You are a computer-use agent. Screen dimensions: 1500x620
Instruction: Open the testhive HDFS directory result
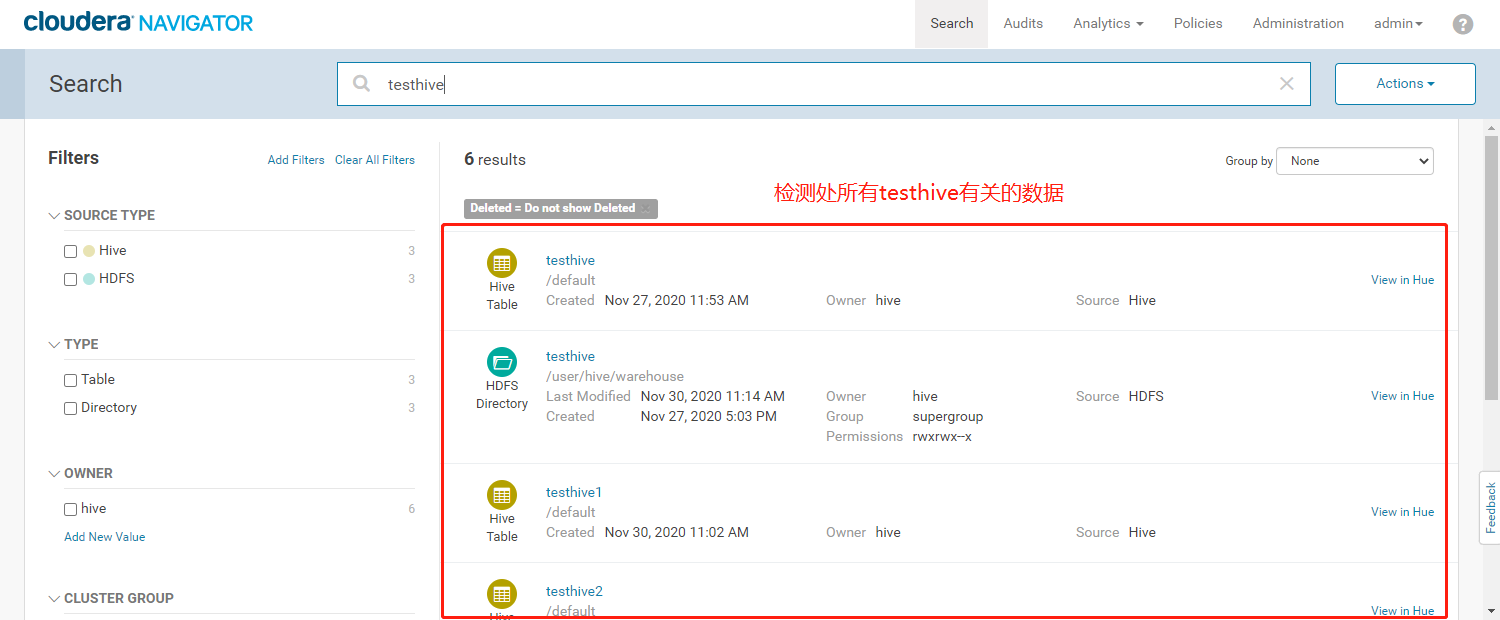[570, 356]
